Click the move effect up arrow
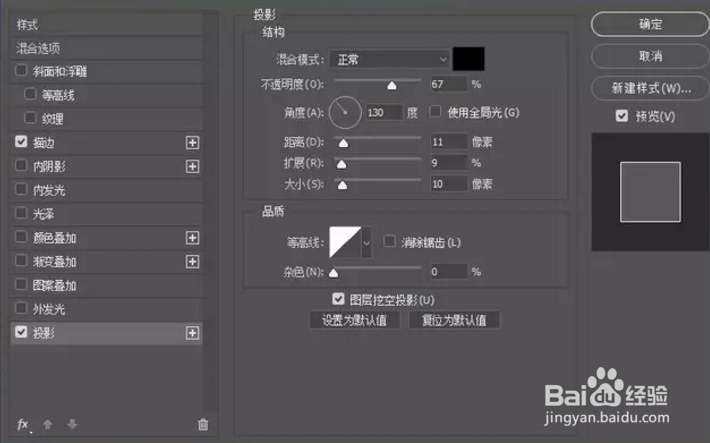 48,424
